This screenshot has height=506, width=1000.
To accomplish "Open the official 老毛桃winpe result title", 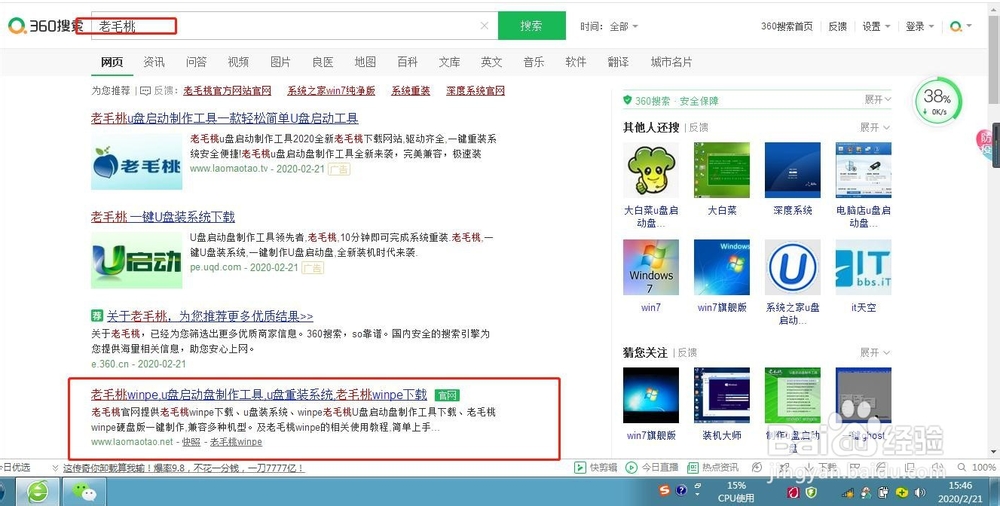I will (x=259, y=394).
